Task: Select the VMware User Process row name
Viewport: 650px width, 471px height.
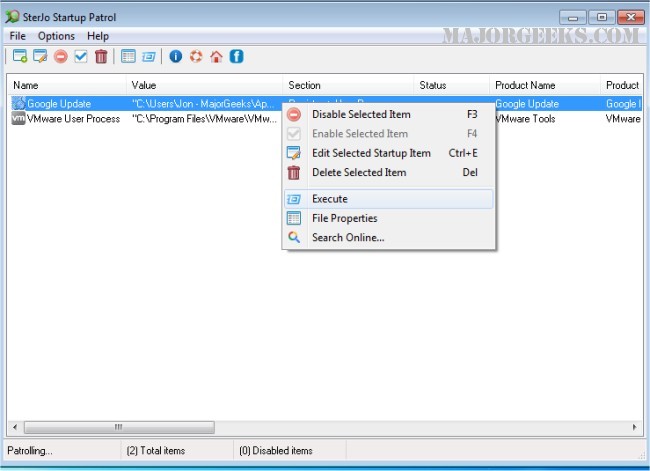Action: coord(73,119)
